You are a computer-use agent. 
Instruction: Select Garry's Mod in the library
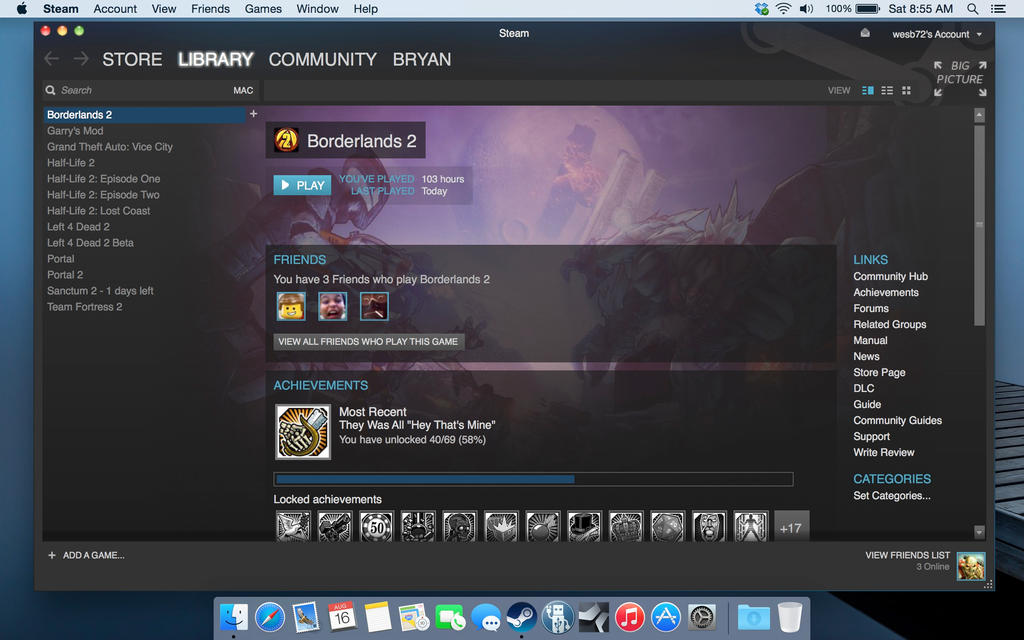(75, 131)
